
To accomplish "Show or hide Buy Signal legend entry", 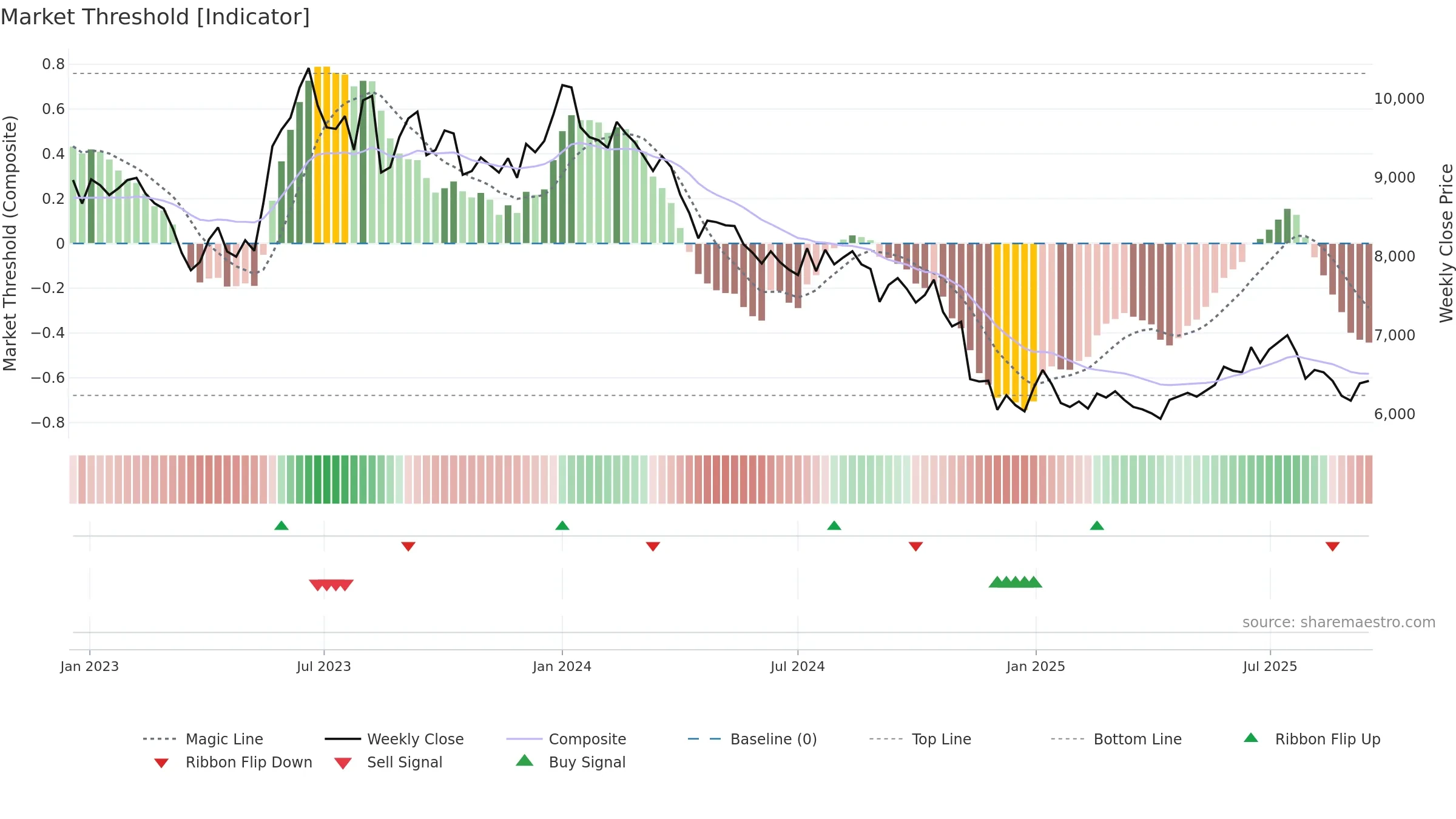I will click(x=570, y=762).
